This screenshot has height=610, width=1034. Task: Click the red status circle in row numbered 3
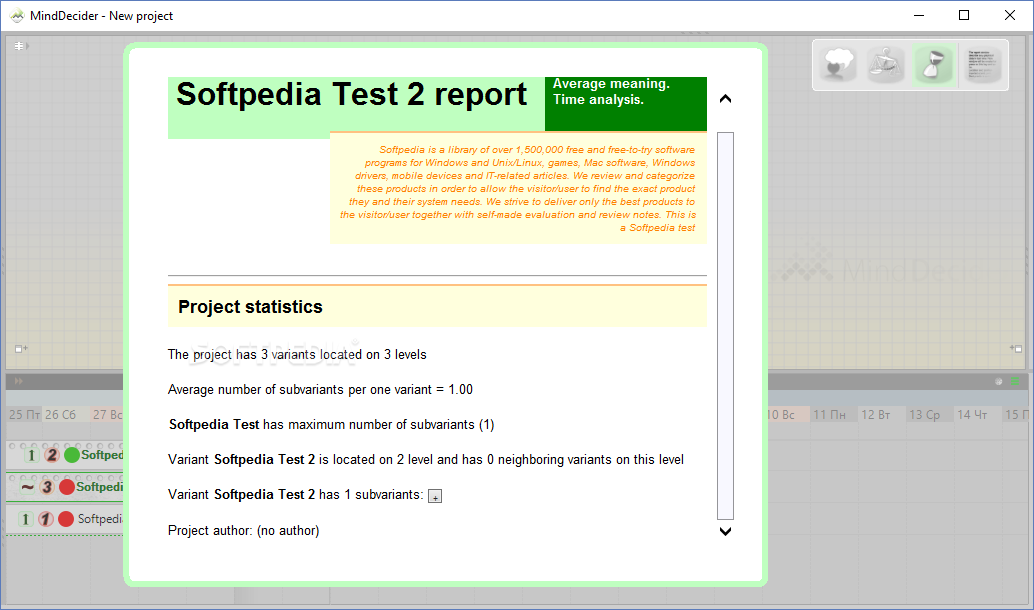[67, 487]
